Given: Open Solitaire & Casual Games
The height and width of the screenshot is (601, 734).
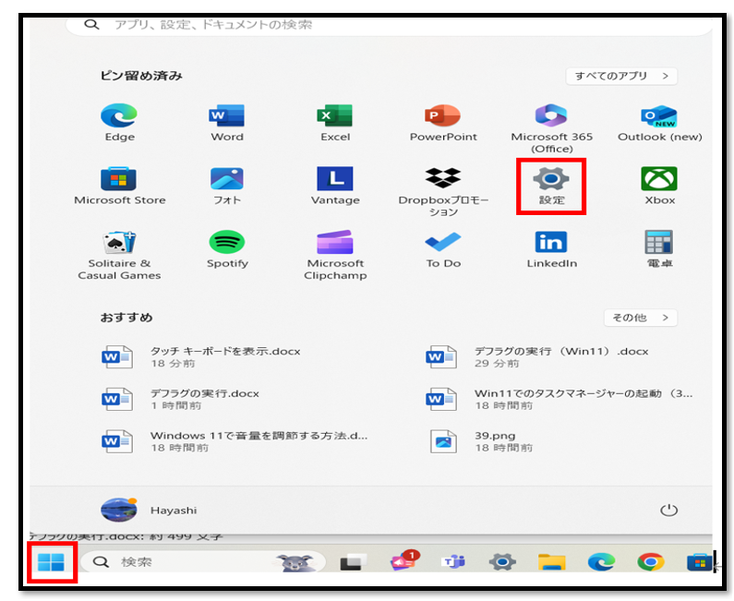Looking at the screenshot, I should point(119,255).
